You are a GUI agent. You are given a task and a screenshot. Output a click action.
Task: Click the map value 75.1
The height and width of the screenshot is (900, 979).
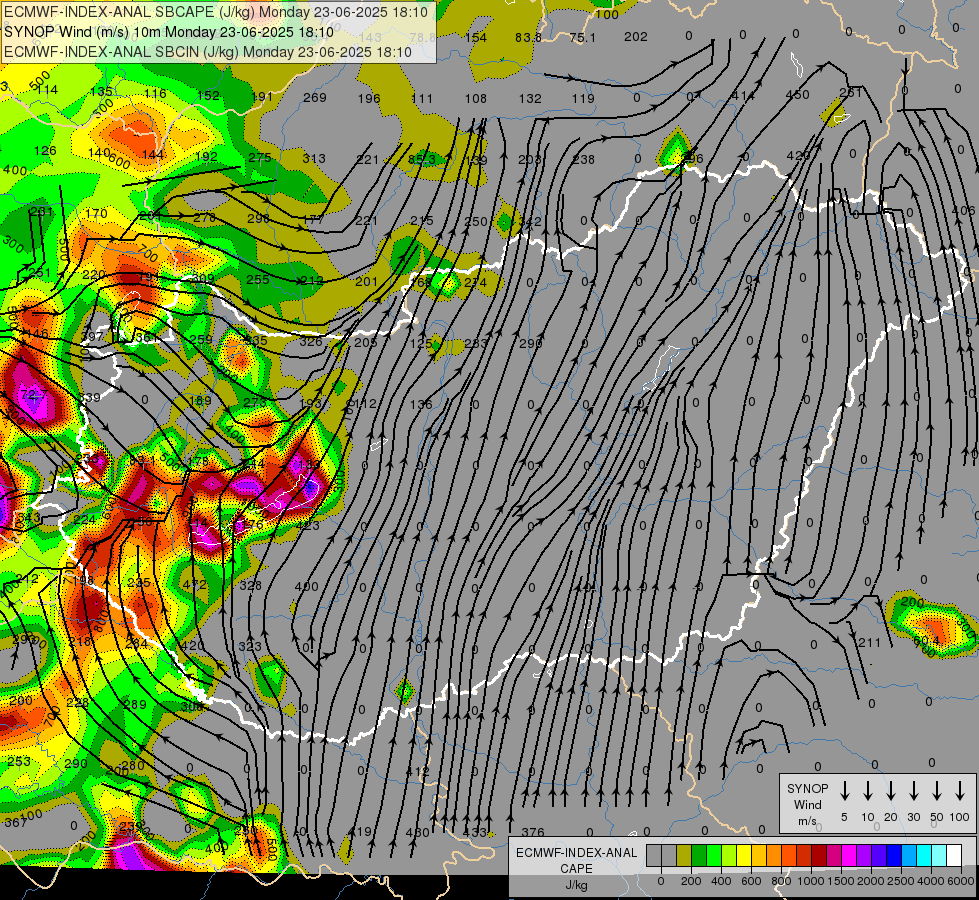583,37
